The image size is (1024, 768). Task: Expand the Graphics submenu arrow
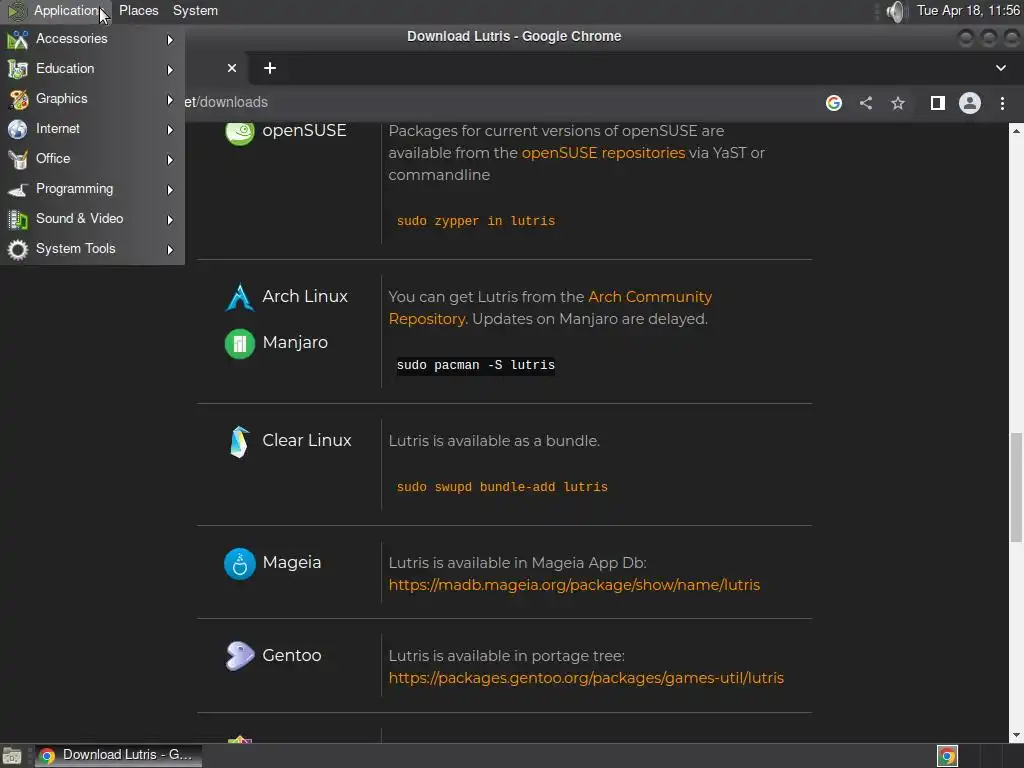[x=170, y=100]
